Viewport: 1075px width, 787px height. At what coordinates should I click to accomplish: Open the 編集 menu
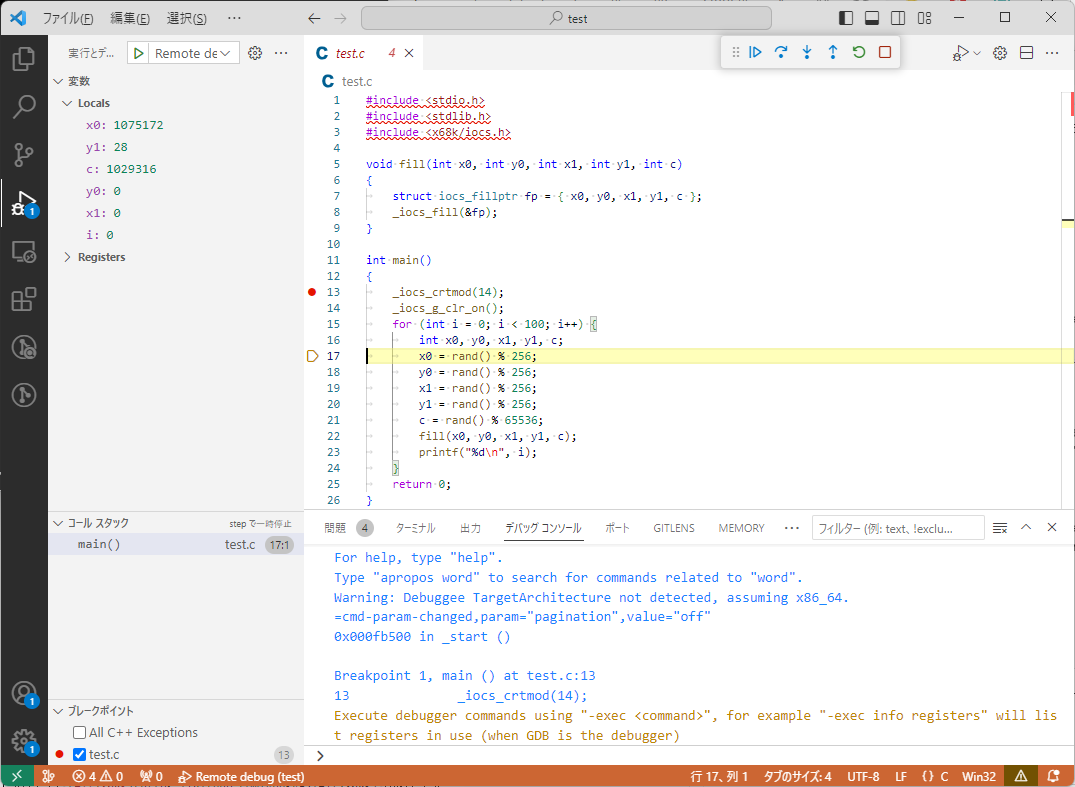pos(130,19)
